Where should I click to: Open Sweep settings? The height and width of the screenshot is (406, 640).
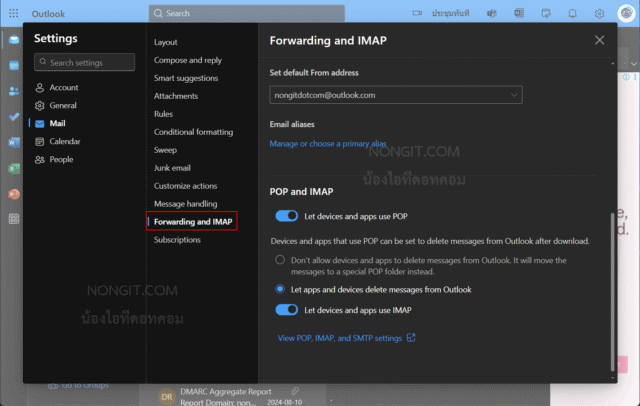coord(165,150)
